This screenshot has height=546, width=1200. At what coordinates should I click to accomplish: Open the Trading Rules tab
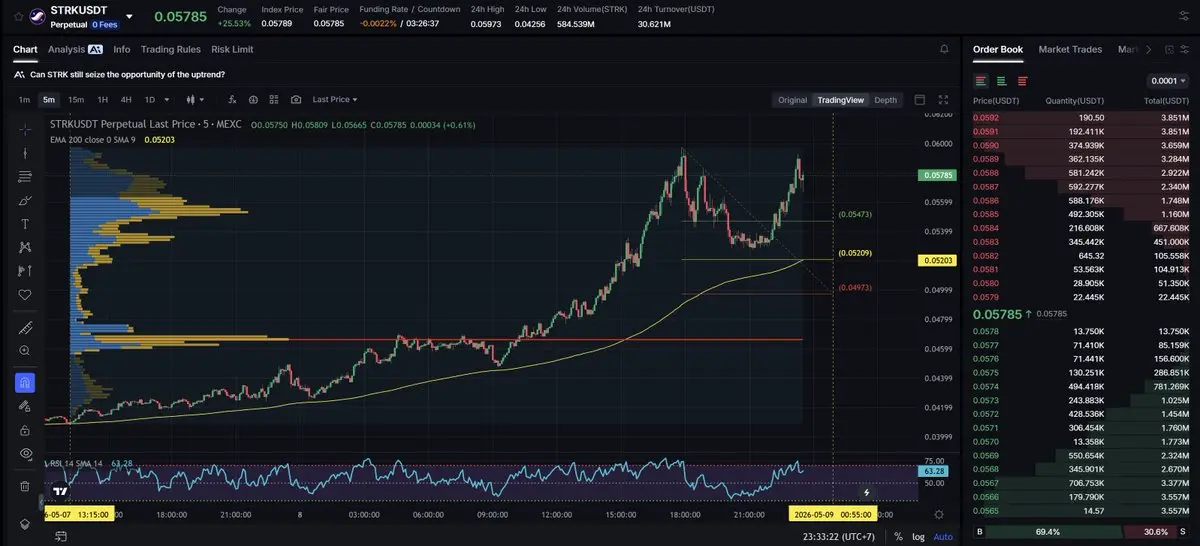(x=171, y=49)
